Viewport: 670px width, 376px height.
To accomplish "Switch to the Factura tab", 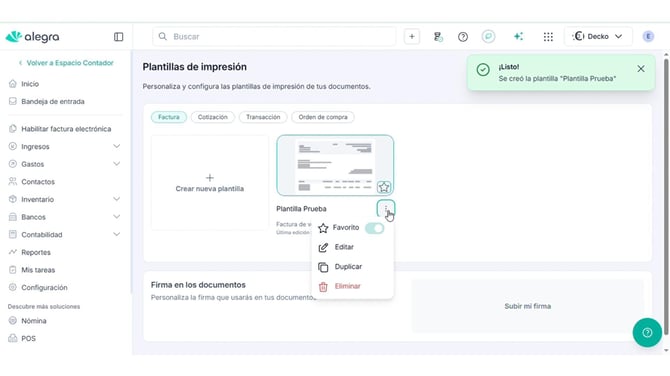I will pos(169,117).
